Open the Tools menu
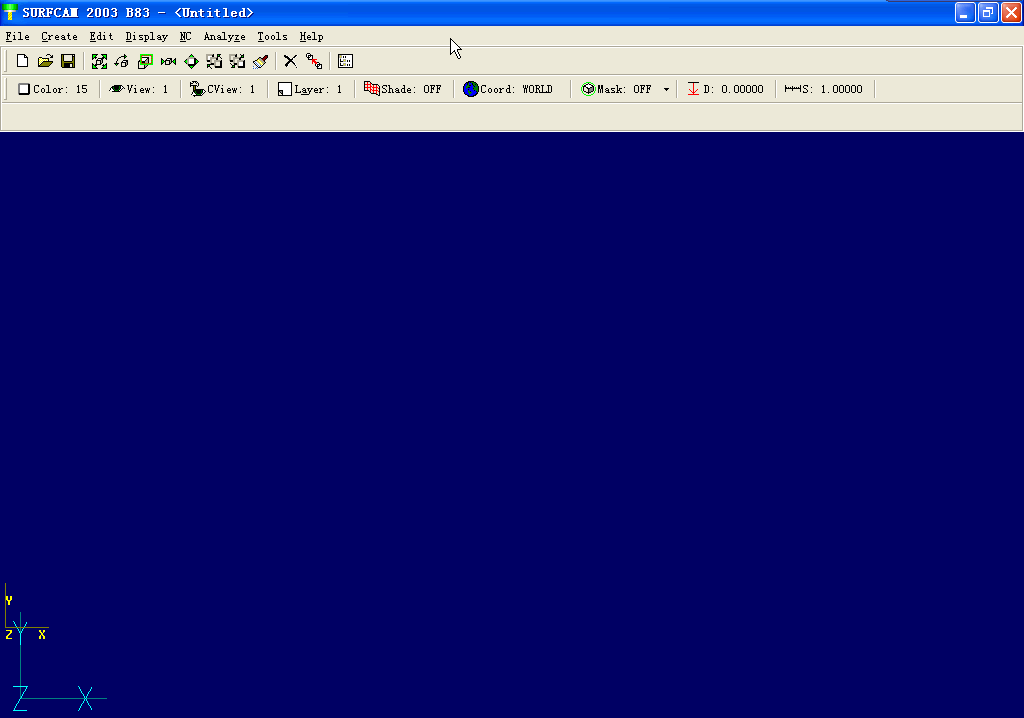The height and width of the screenshot is (718, 1024). pyautogui.click(x=272, y=37)
